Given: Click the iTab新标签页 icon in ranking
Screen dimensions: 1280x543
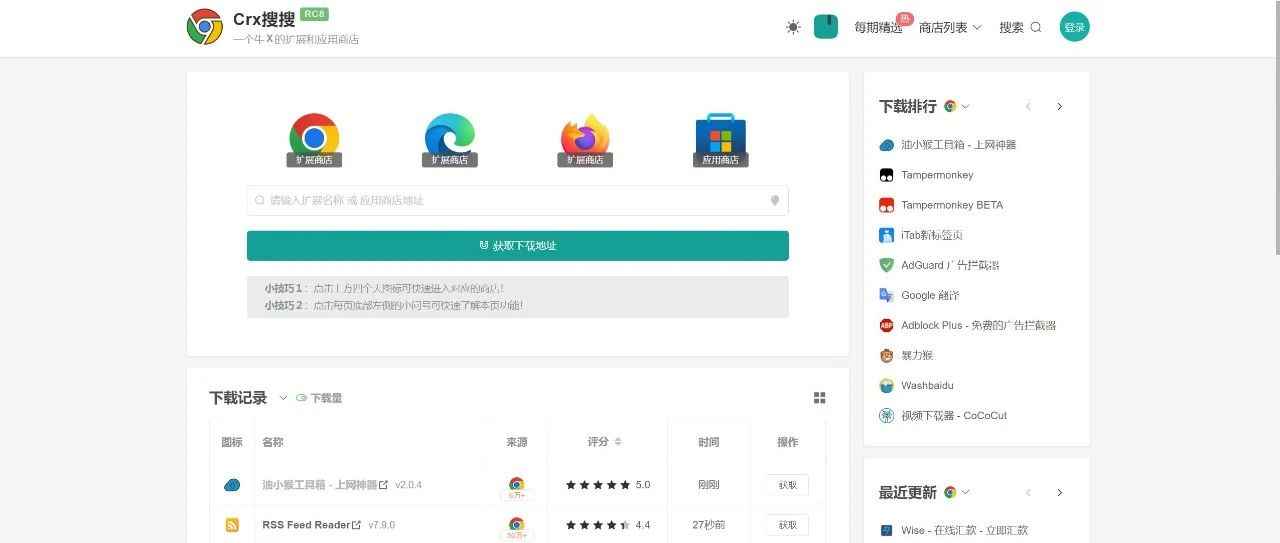Looking at the screenshot, I should 886,235.
